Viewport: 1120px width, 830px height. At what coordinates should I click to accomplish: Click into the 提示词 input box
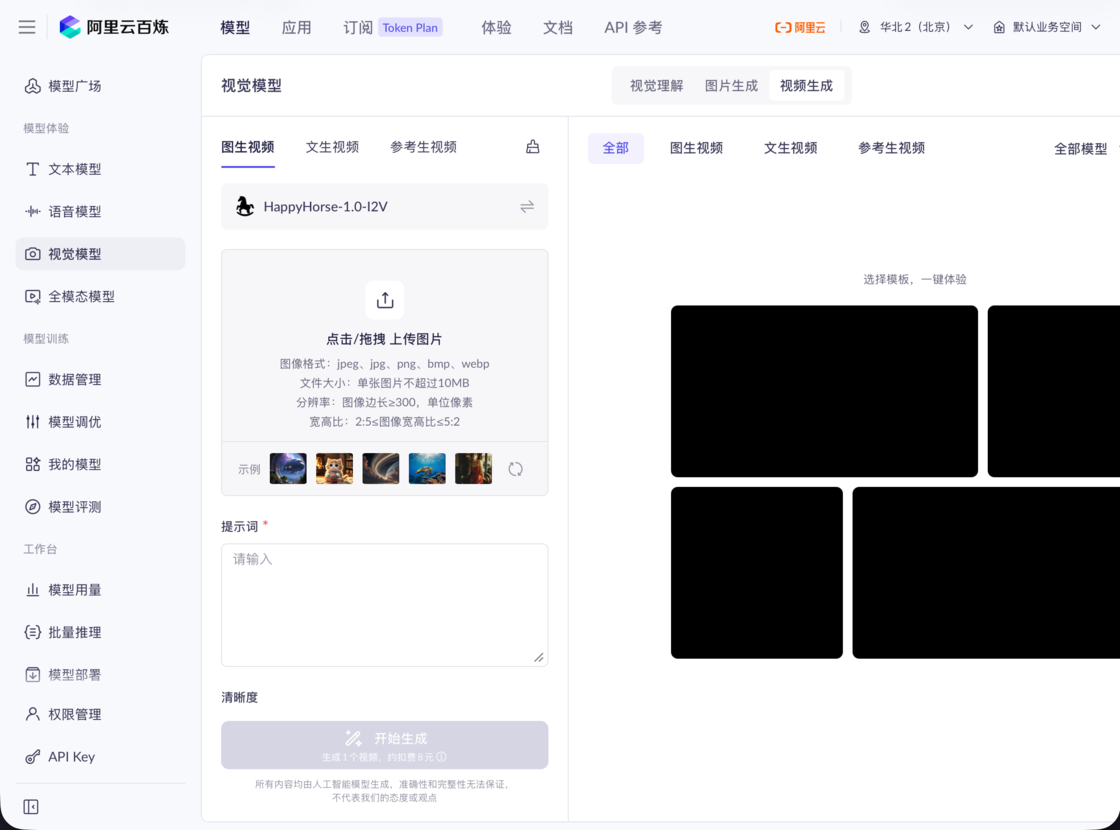(x=385, y=605)
